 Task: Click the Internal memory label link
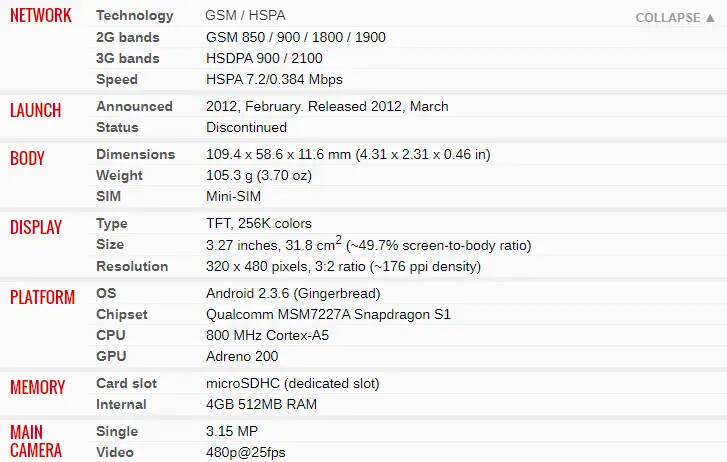coord(121,404)
